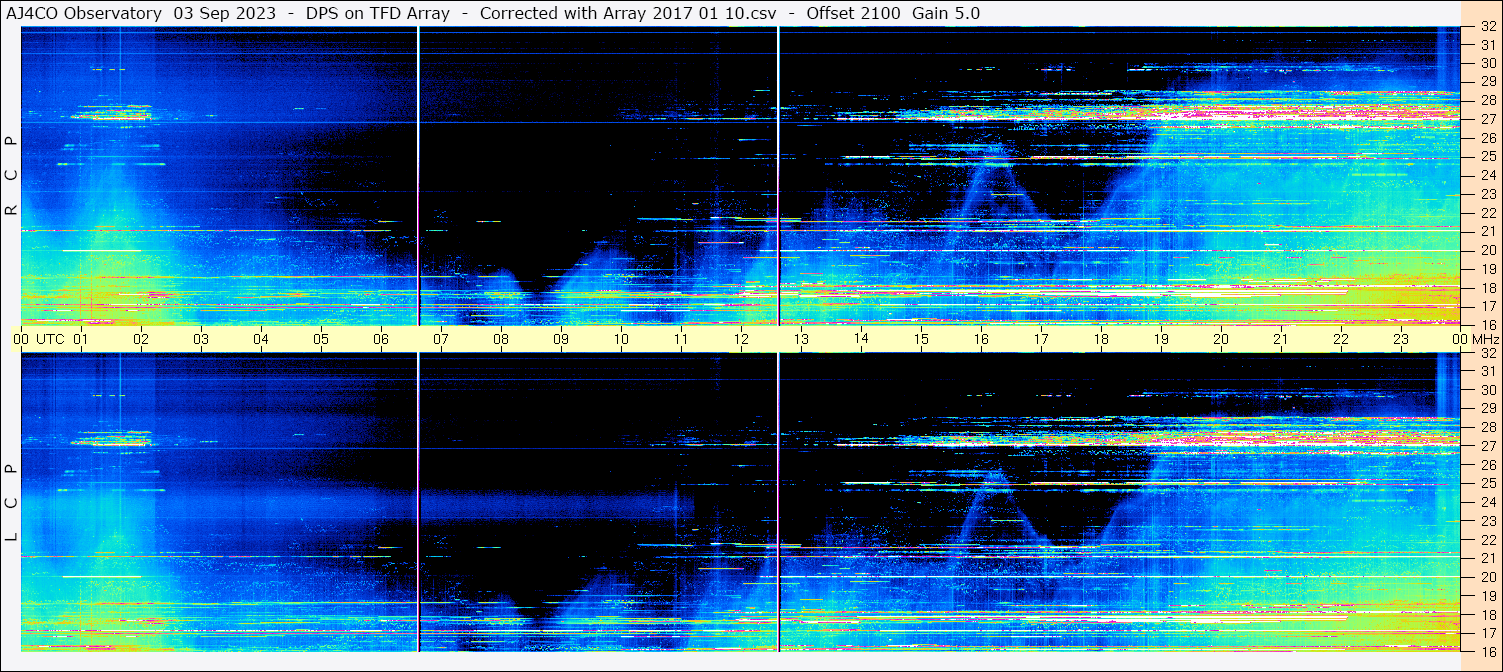Click the 06 hour label on time axis
The image size is (1503, 672).
(381, 339)
